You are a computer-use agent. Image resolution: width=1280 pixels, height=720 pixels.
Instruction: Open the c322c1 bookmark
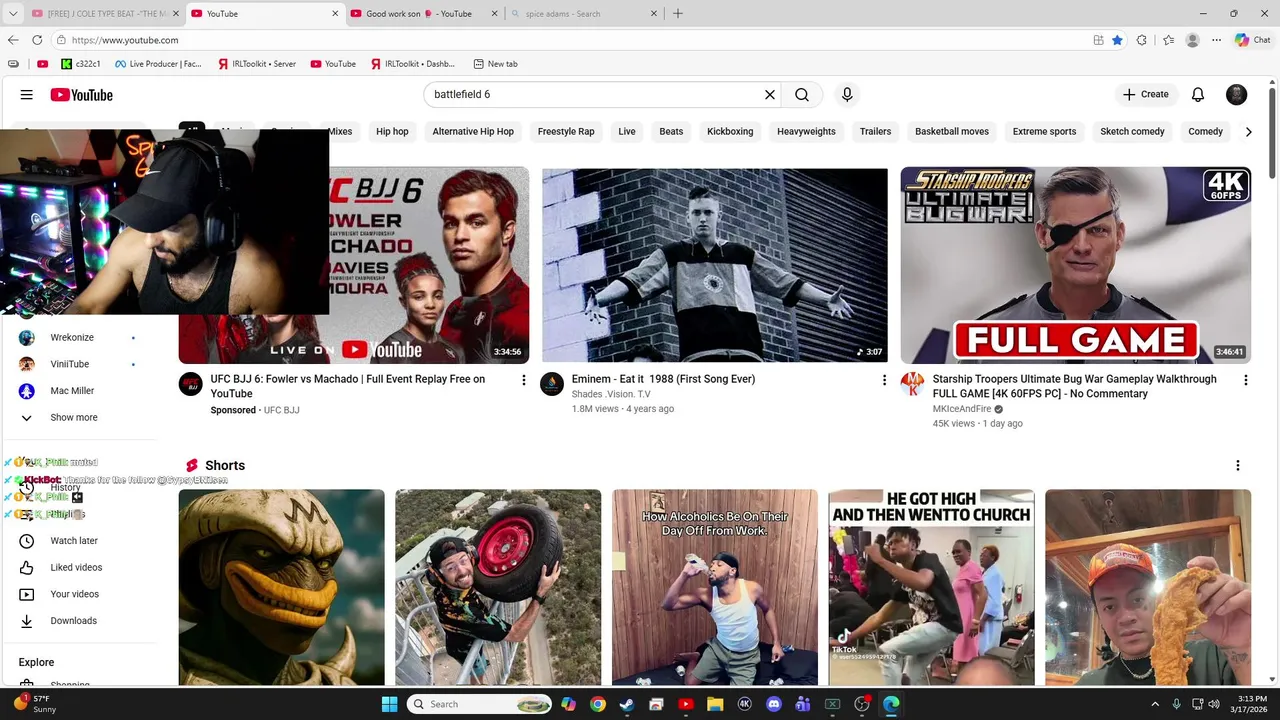click(x=81, y=64)
